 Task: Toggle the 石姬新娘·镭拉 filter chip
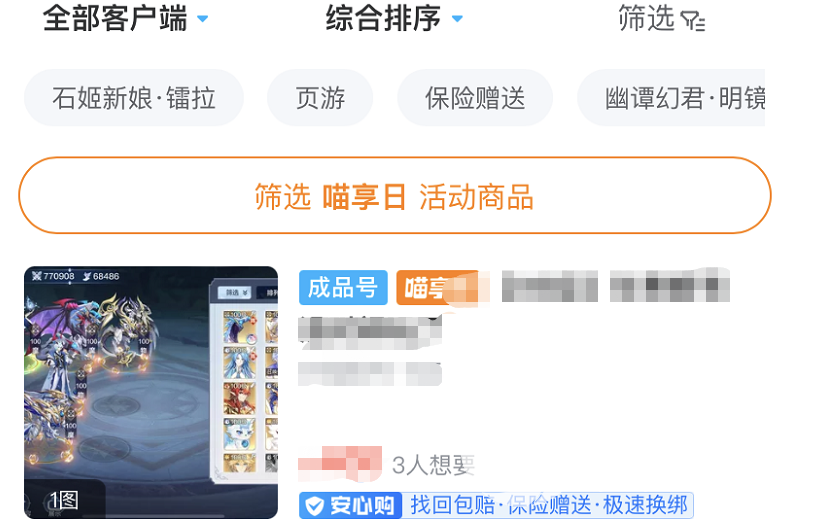tap(134, 98)
